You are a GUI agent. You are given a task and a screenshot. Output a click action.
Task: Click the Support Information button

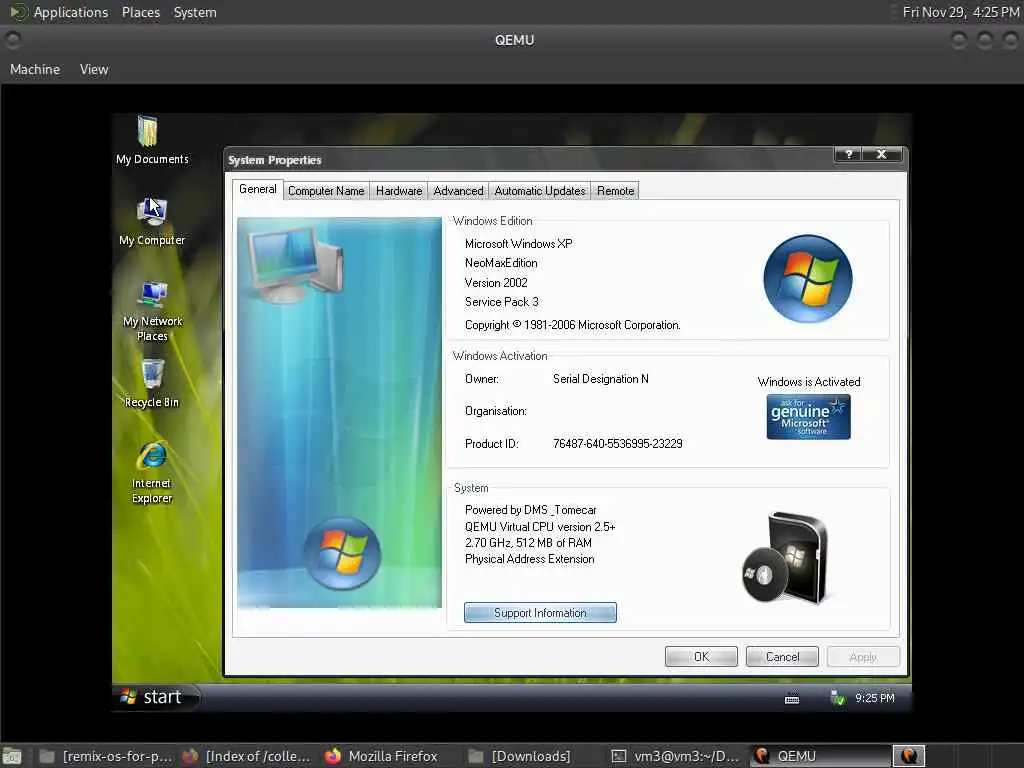pos(540,613)
